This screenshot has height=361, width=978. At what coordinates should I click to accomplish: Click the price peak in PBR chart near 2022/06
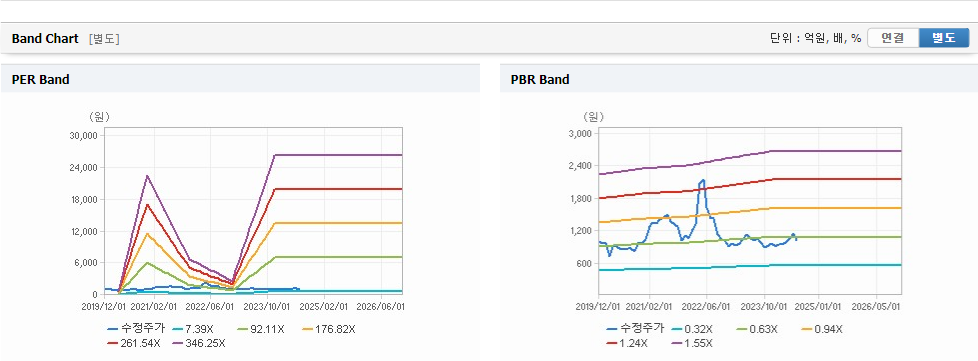pos(703,180)
